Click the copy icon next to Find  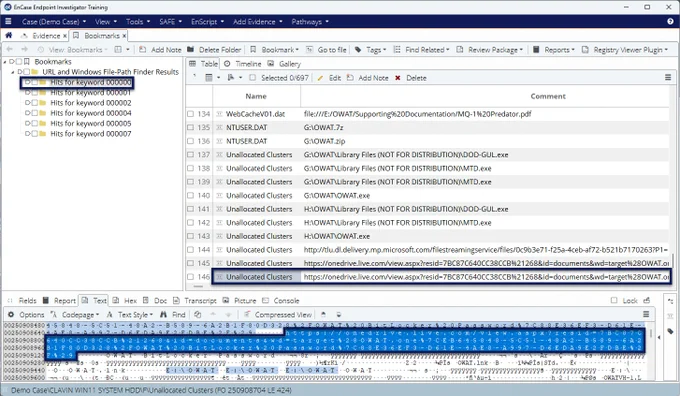pos(197,314)
